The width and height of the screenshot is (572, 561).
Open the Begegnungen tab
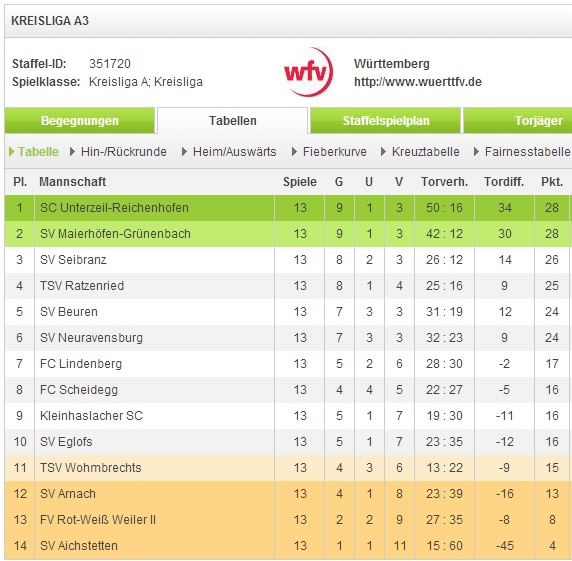point(80,121)
